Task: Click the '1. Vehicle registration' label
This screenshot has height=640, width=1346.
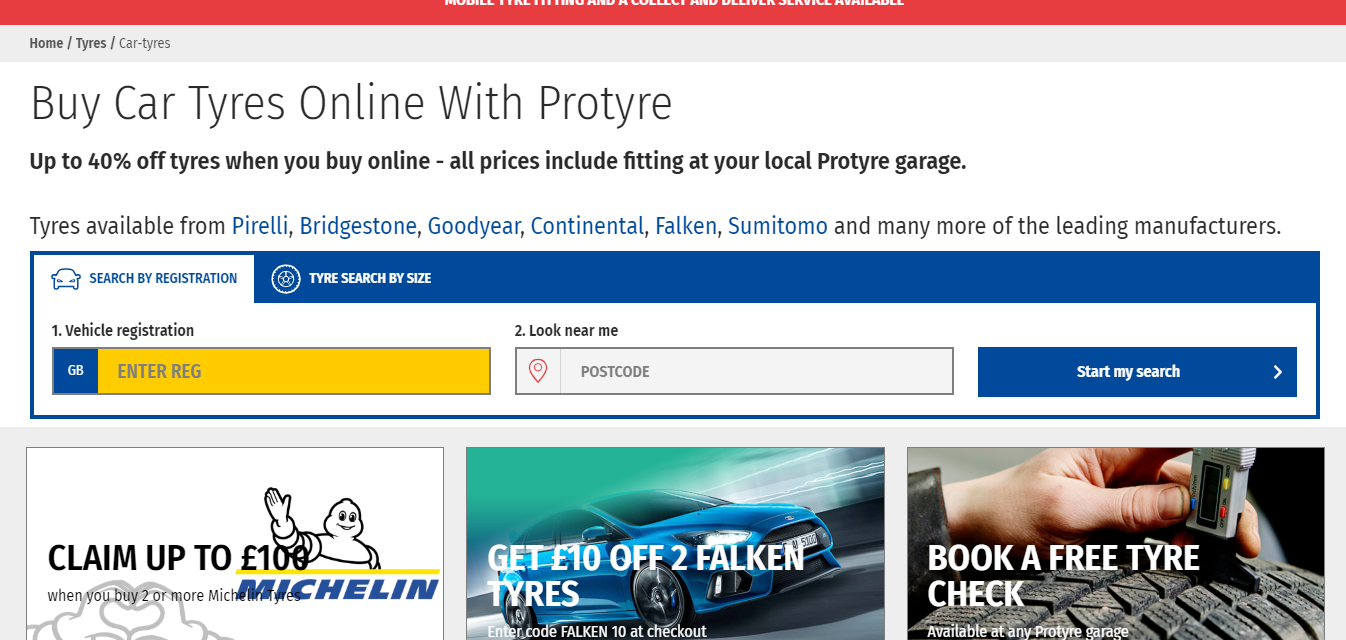Action: [123, 331]
